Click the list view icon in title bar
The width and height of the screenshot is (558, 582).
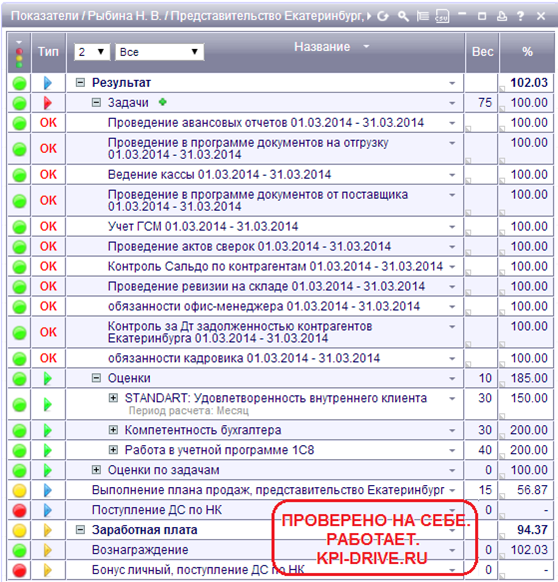[x=422, y=16]
